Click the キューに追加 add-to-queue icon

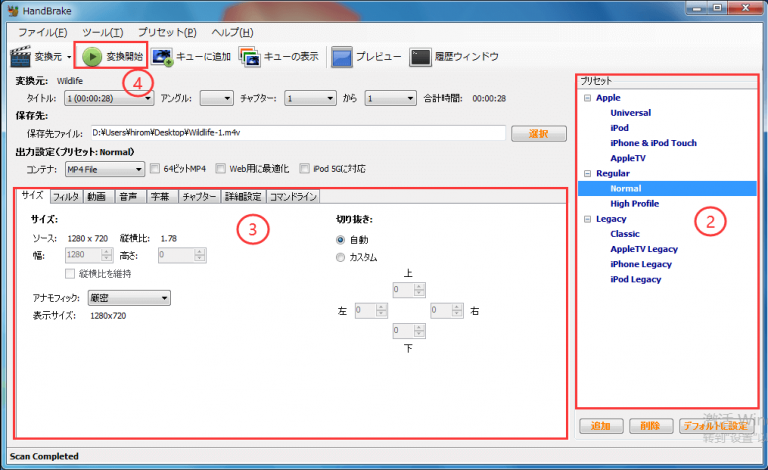[162, 57]
